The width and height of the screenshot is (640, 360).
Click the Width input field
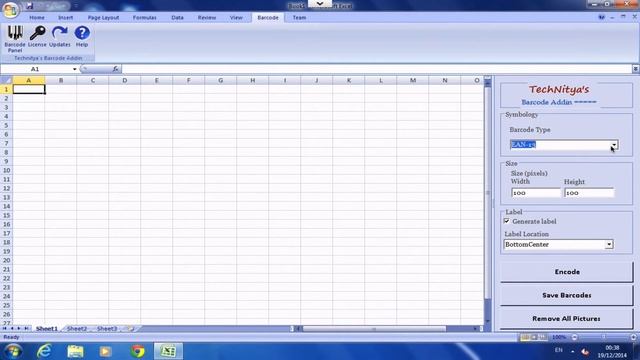536,193
